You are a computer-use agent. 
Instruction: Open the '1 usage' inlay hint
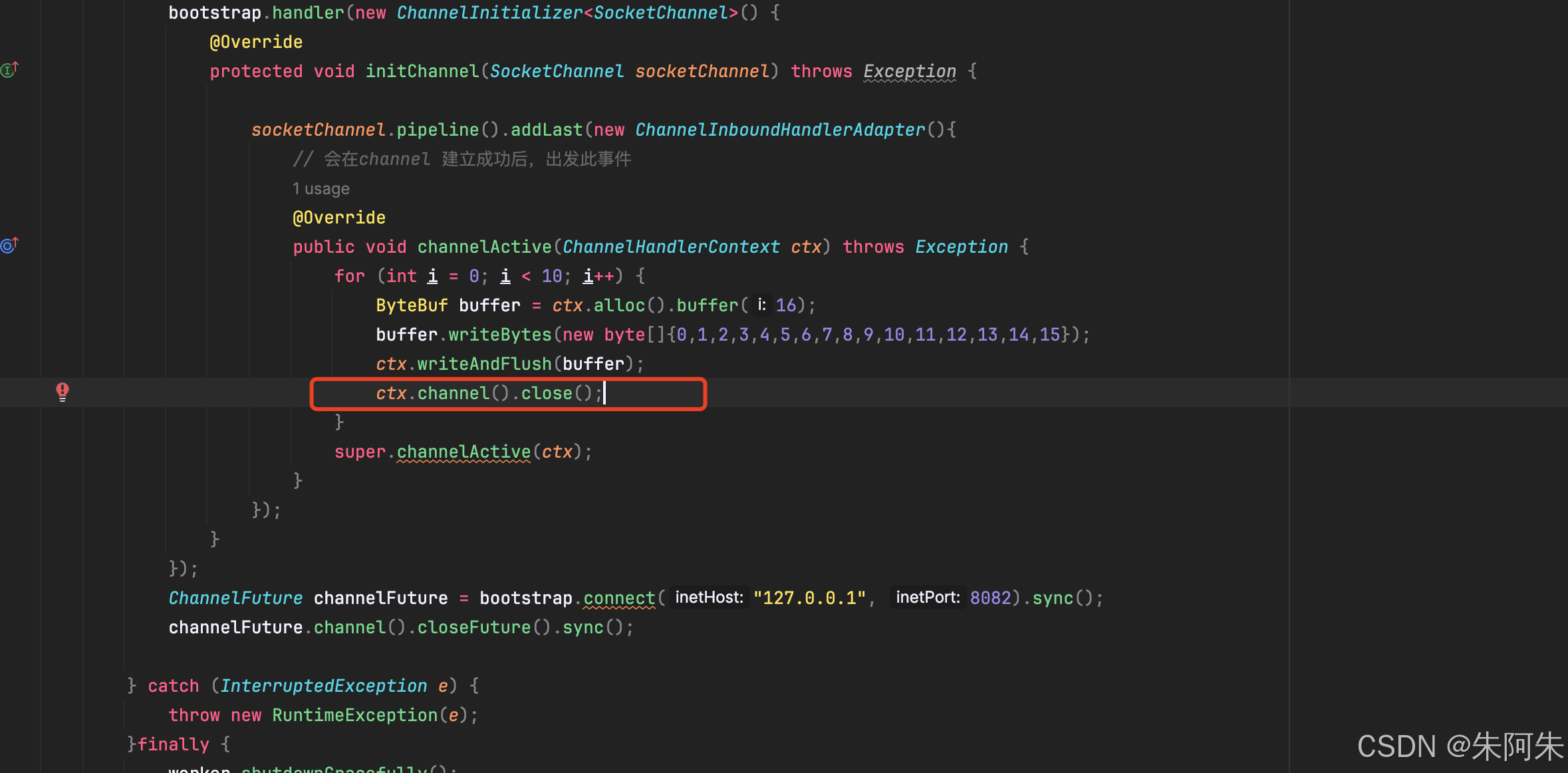coord(321,189)
